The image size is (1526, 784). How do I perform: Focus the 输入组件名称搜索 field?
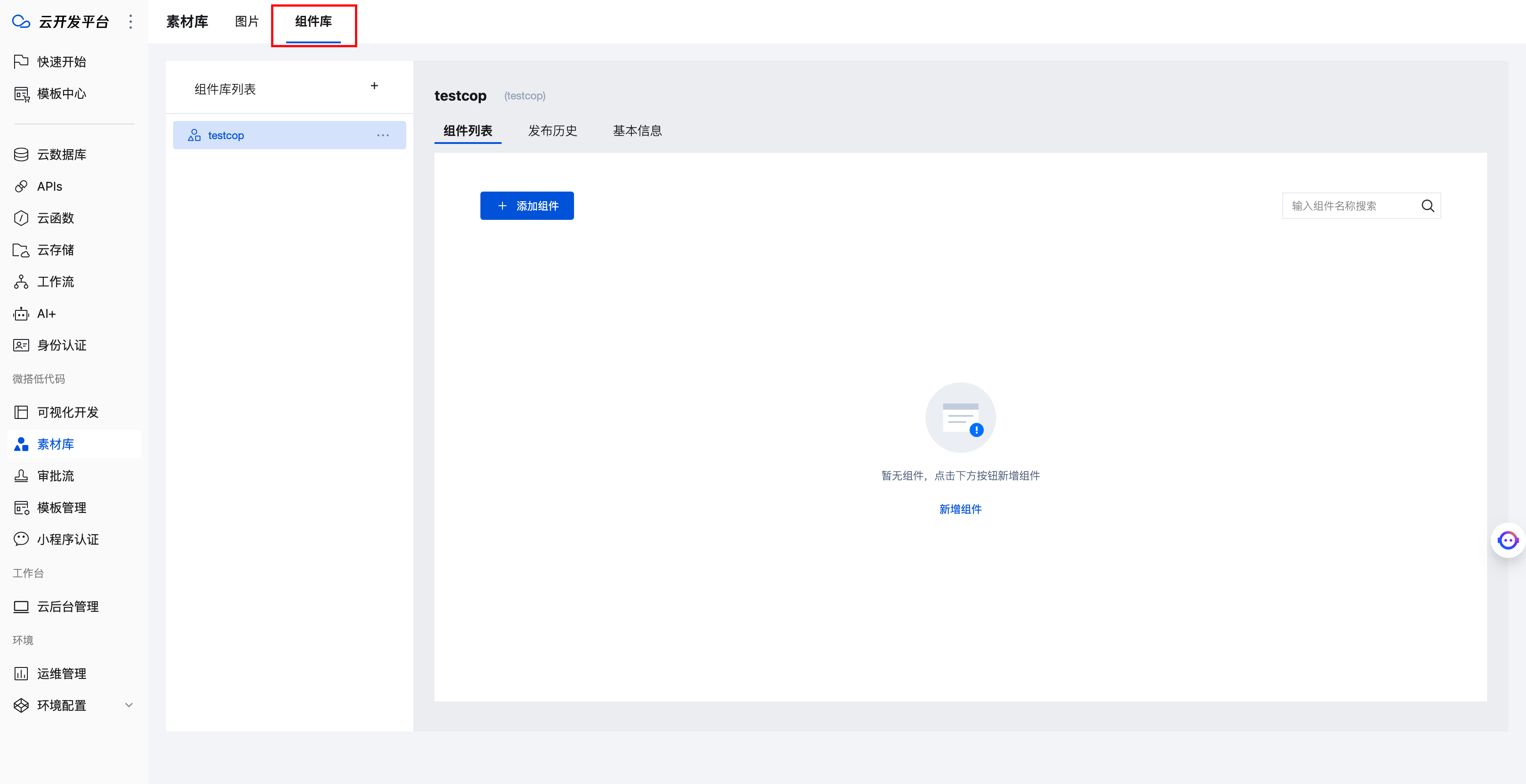1351,206
